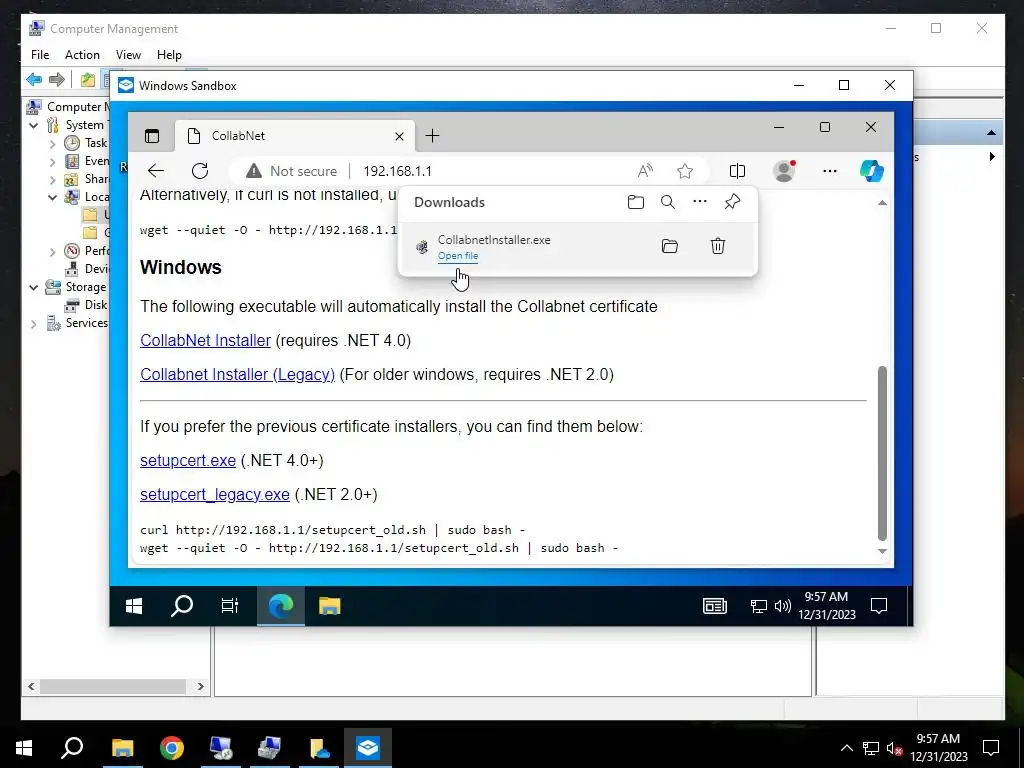Open Edge split screen icon
The width and height of the screenshot is (1024, 768).
click(x=737, y=171)
